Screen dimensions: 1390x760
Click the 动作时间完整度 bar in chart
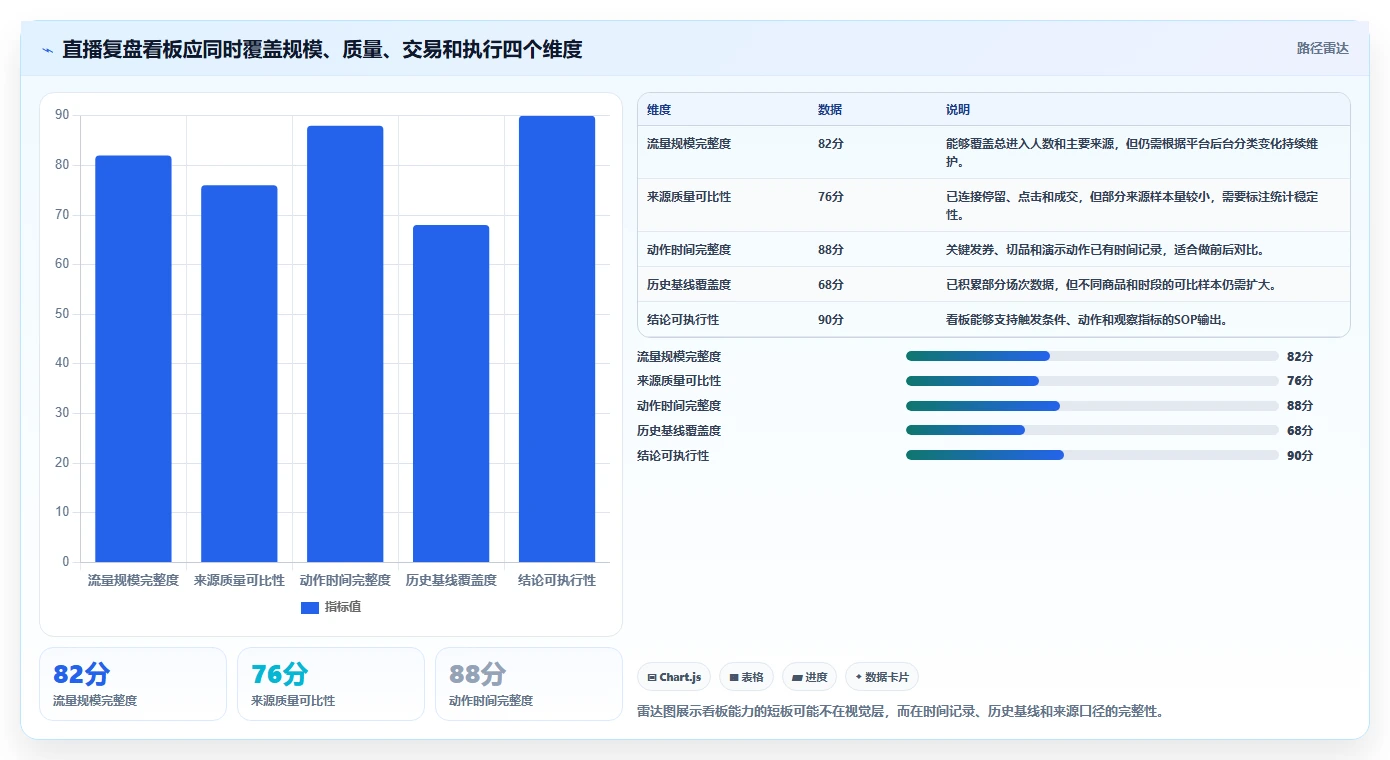[345, 344]
